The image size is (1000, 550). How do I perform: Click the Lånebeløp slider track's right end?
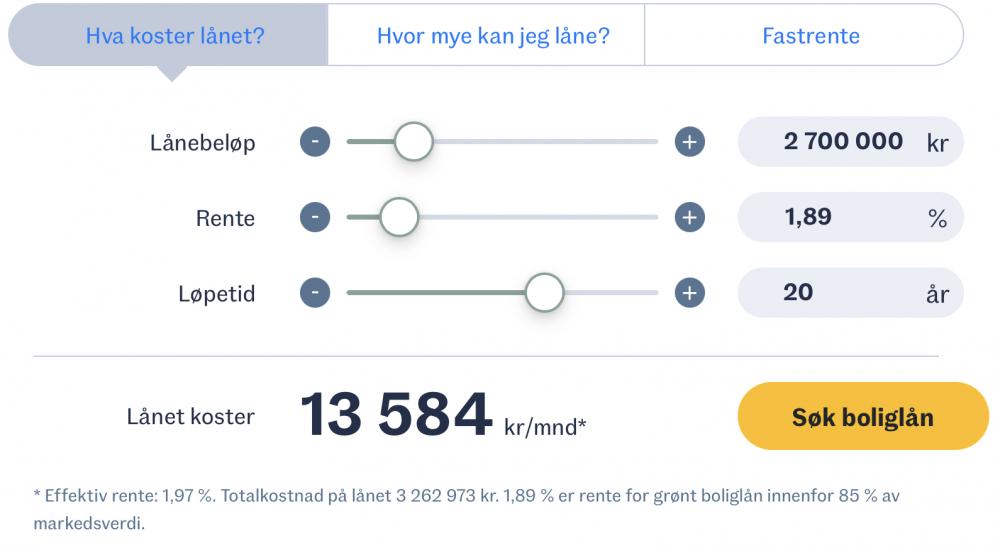pyautogui.click(x=652, y=142)
